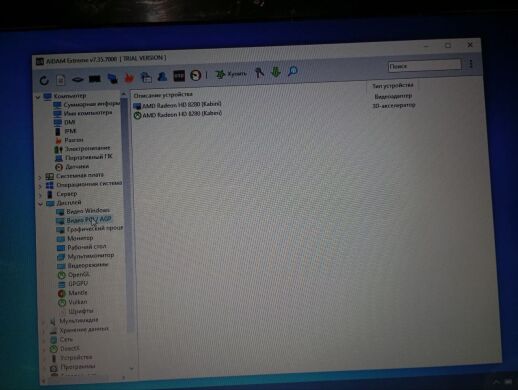Click the tree scrollbar down arrow
Viewport: 518px width, 390px height.
tap(132, 368)
